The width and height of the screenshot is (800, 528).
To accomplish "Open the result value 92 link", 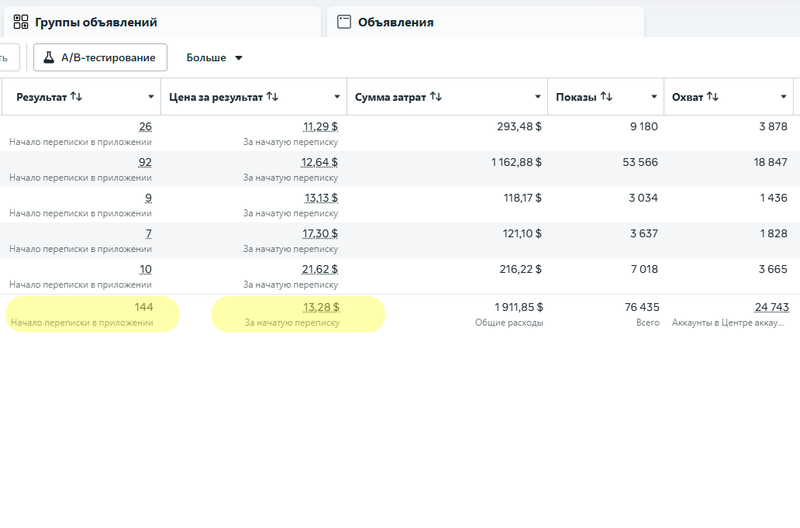I will (x=145, y=162).
